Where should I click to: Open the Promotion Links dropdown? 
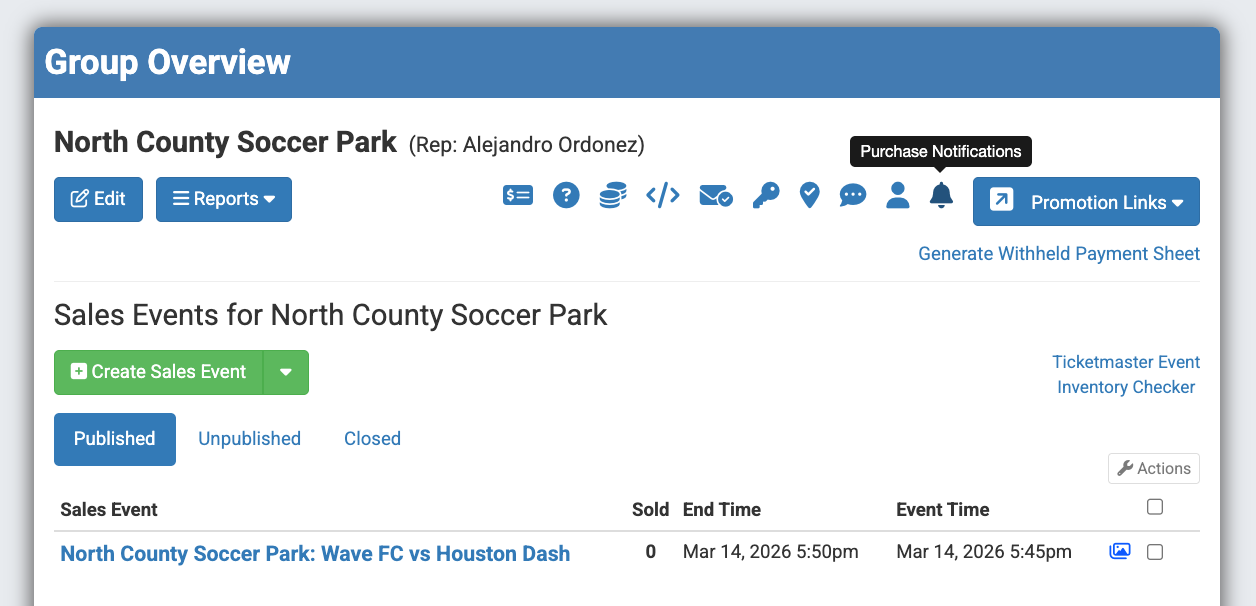tap(1086, 202)
